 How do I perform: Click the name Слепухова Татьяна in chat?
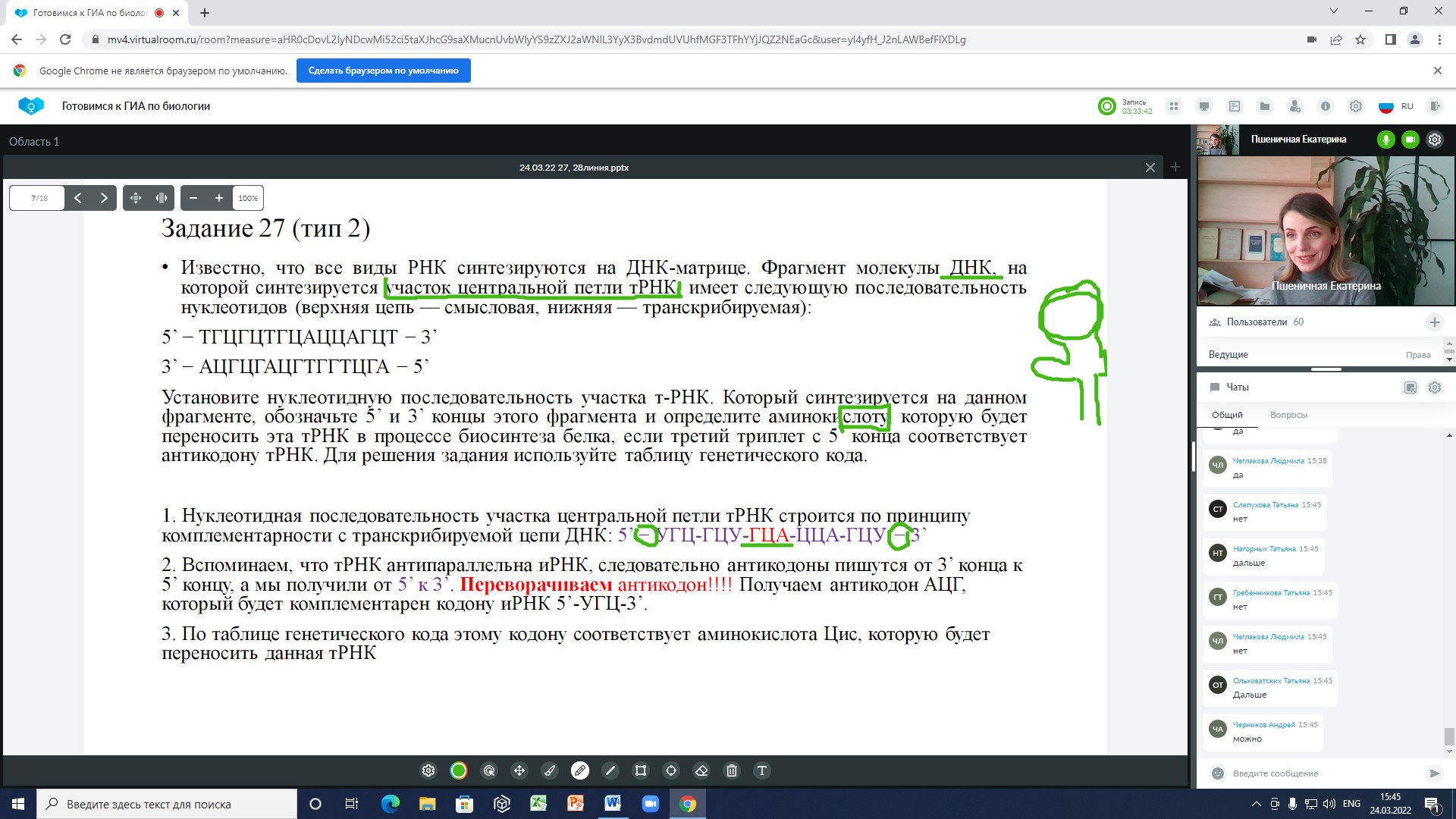[x=1266, y=504]
